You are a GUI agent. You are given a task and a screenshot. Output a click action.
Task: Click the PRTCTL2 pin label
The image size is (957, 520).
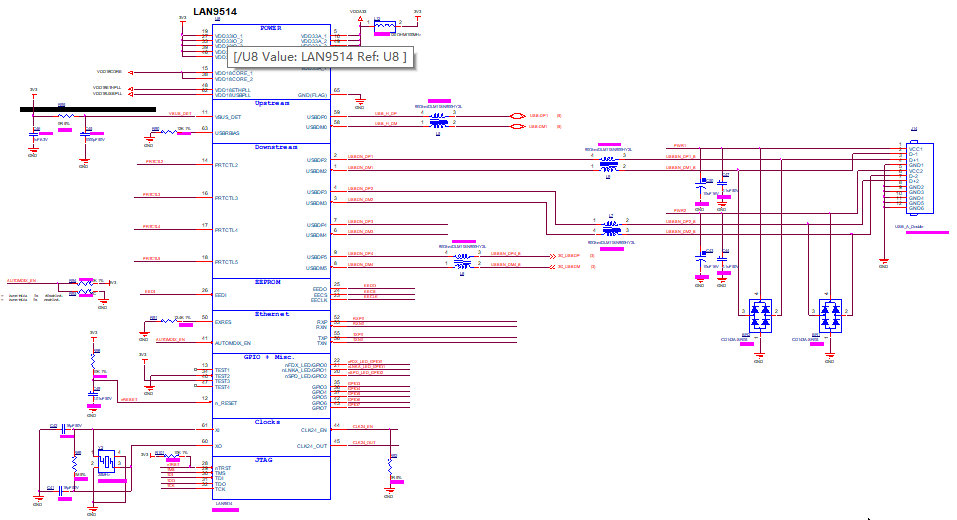click(226, 165)
